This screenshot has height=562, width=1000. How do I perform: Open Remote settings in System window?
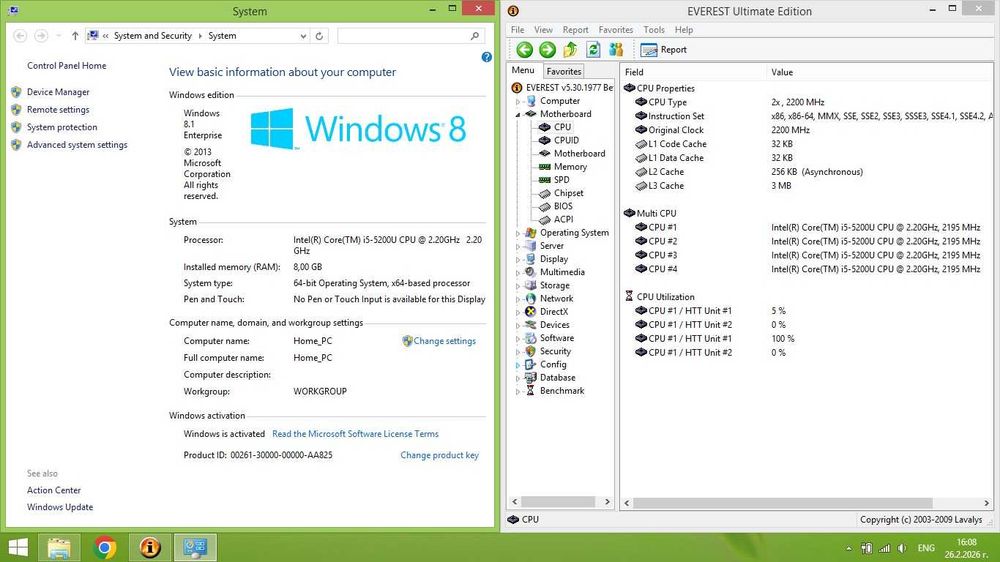point(58,110)
